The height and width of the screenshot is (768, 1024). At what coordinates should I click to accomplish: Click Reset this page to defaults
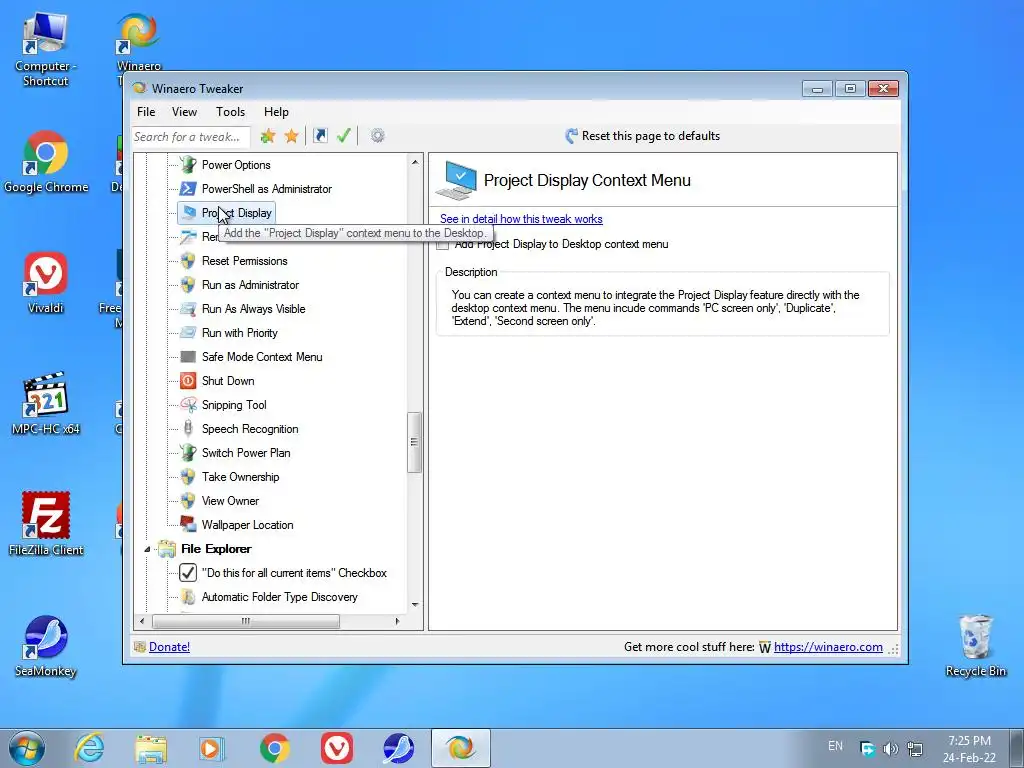[x=643, y=136]
